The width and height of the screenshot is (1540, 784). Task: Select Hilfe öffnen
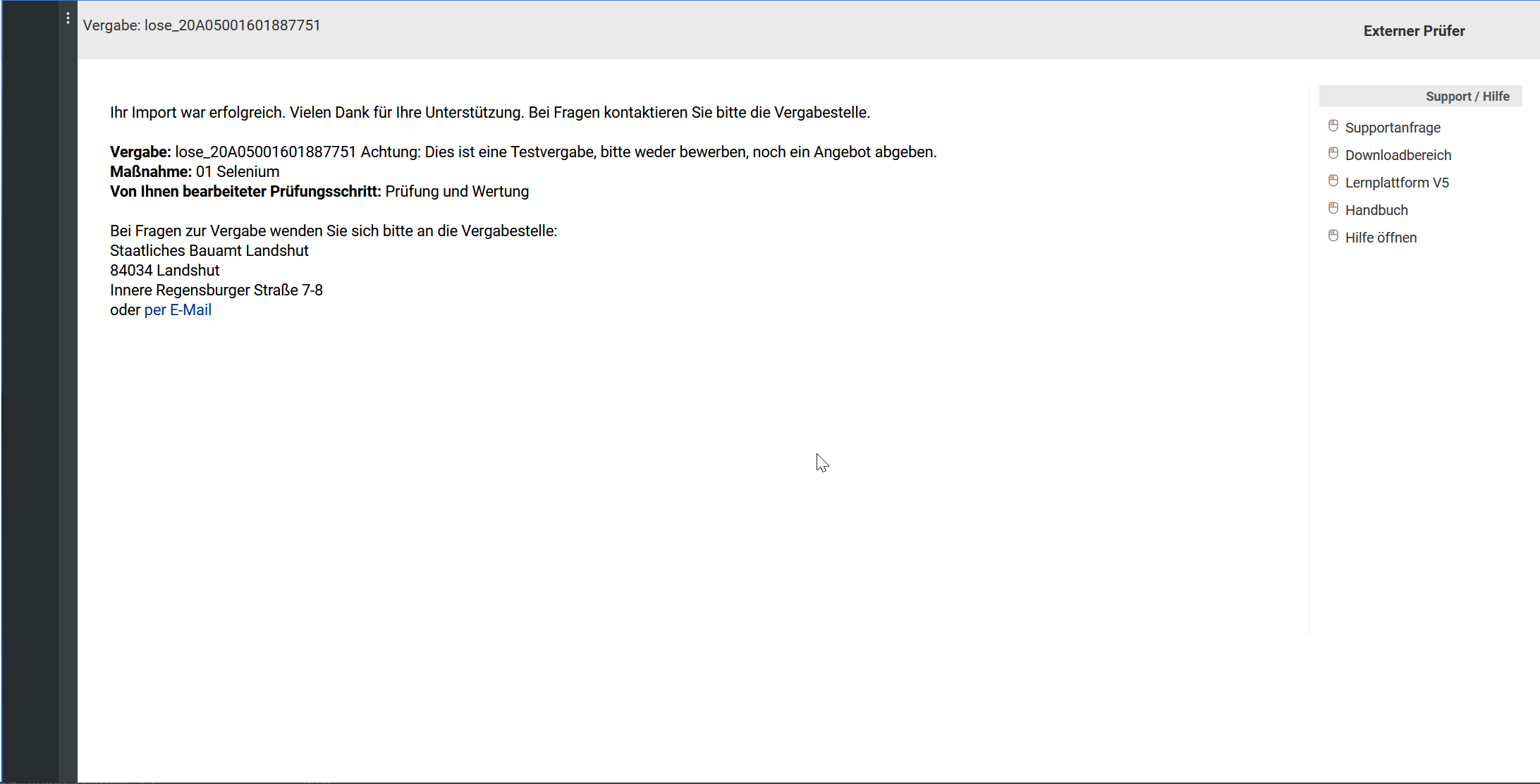pos(1381,238)
